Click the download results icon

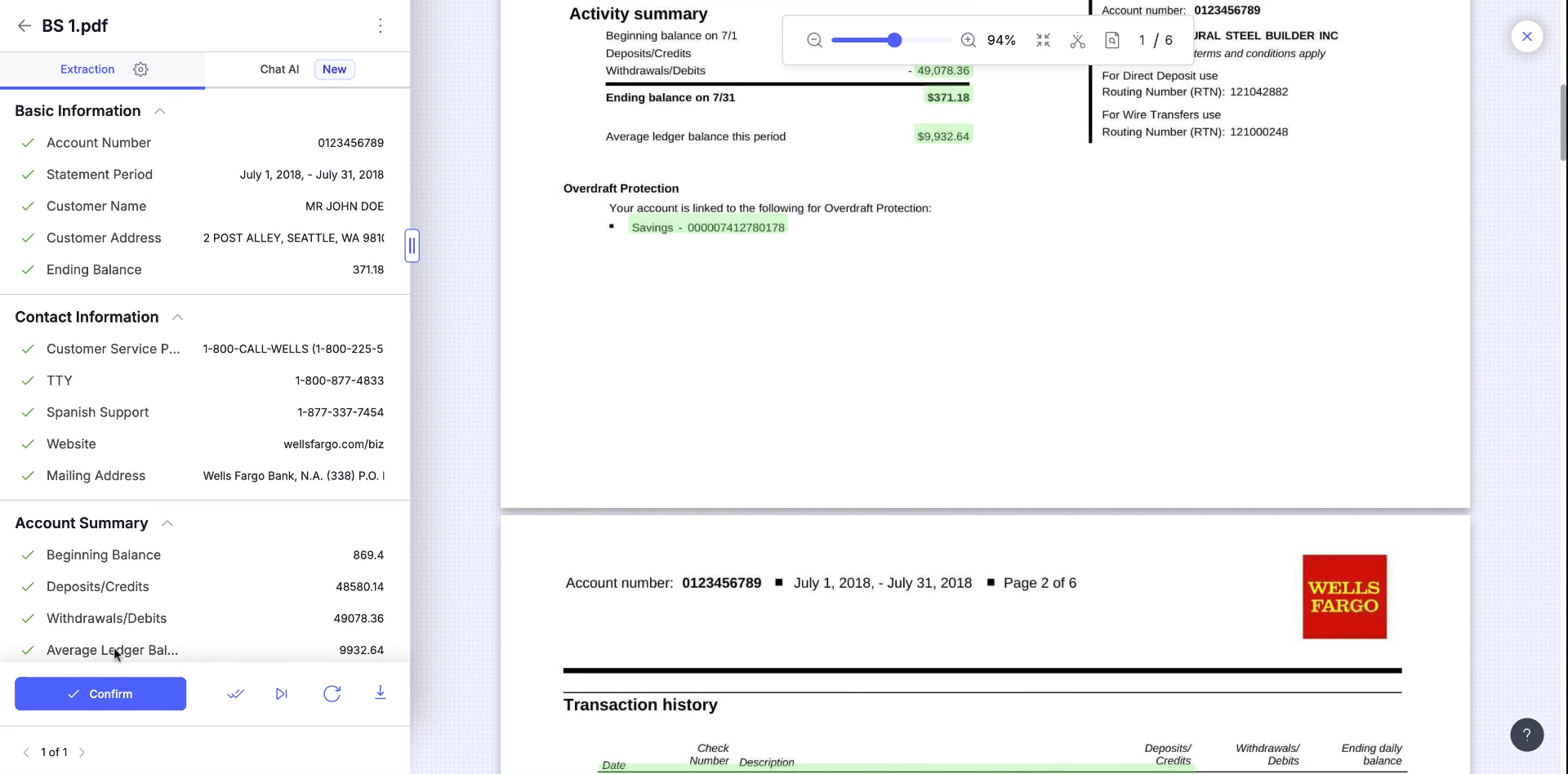pos(380,693)
